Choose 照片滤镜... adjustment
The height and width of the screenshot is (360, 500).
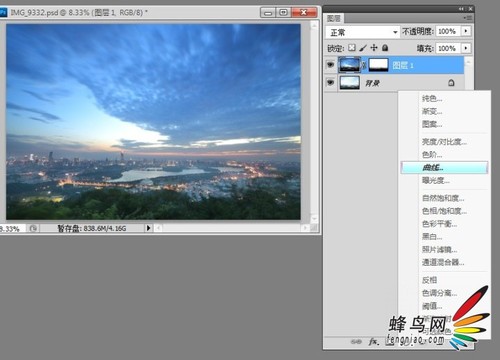coord(439,250)
